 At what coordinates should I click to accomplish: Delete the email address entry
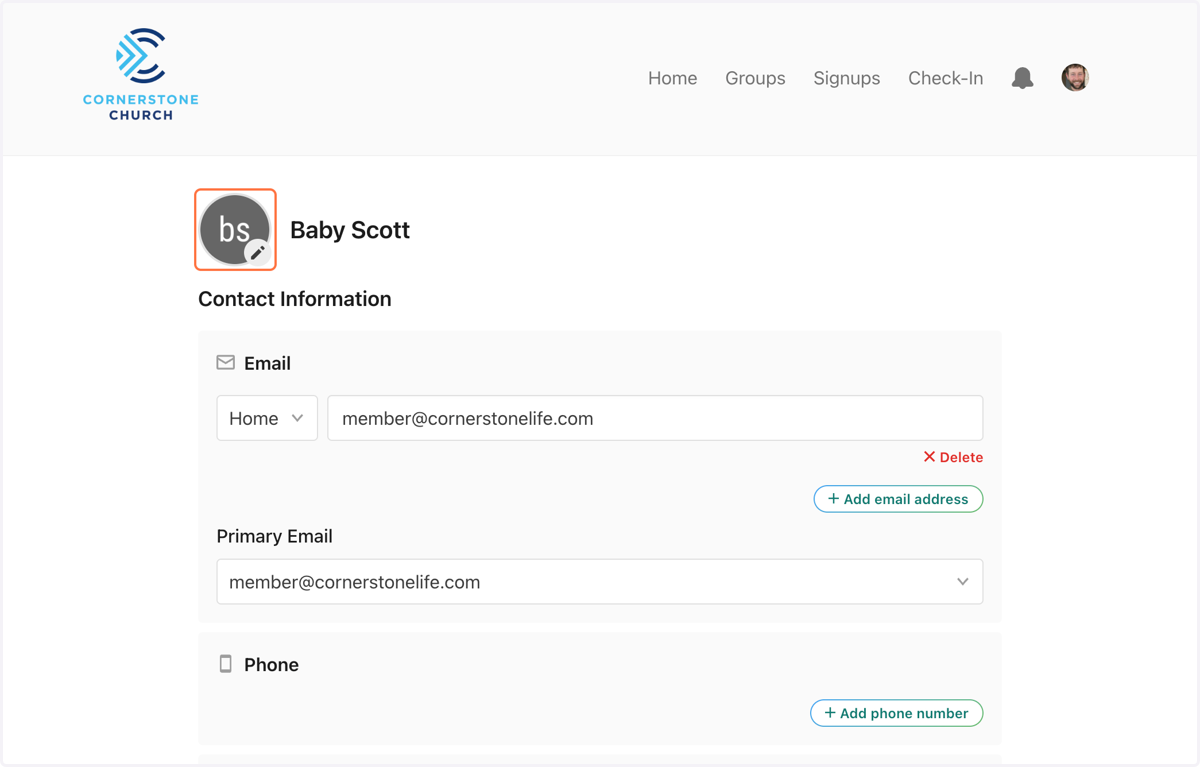pyautogui.click(x=953, y=457)
